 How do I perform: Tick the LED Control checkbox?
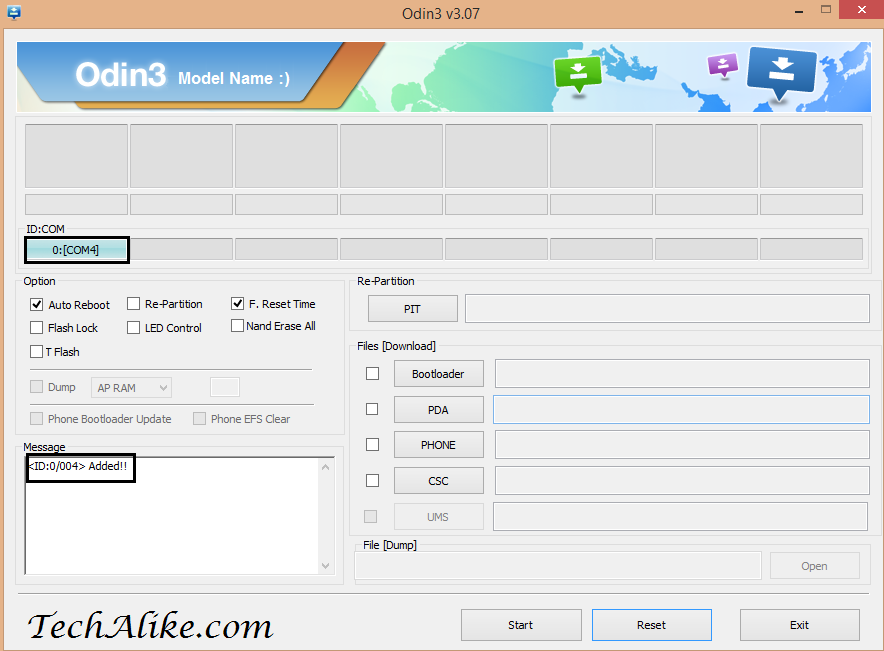coord(134,327)
